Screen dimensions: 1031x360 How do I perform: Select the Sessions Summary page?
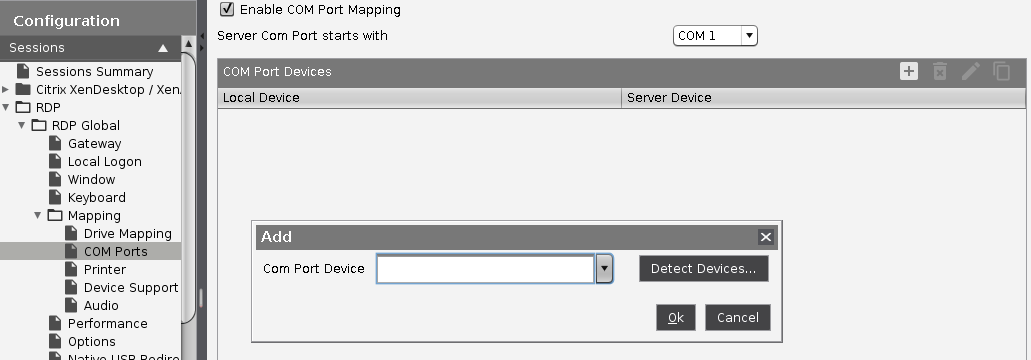[x=94, y=71]
